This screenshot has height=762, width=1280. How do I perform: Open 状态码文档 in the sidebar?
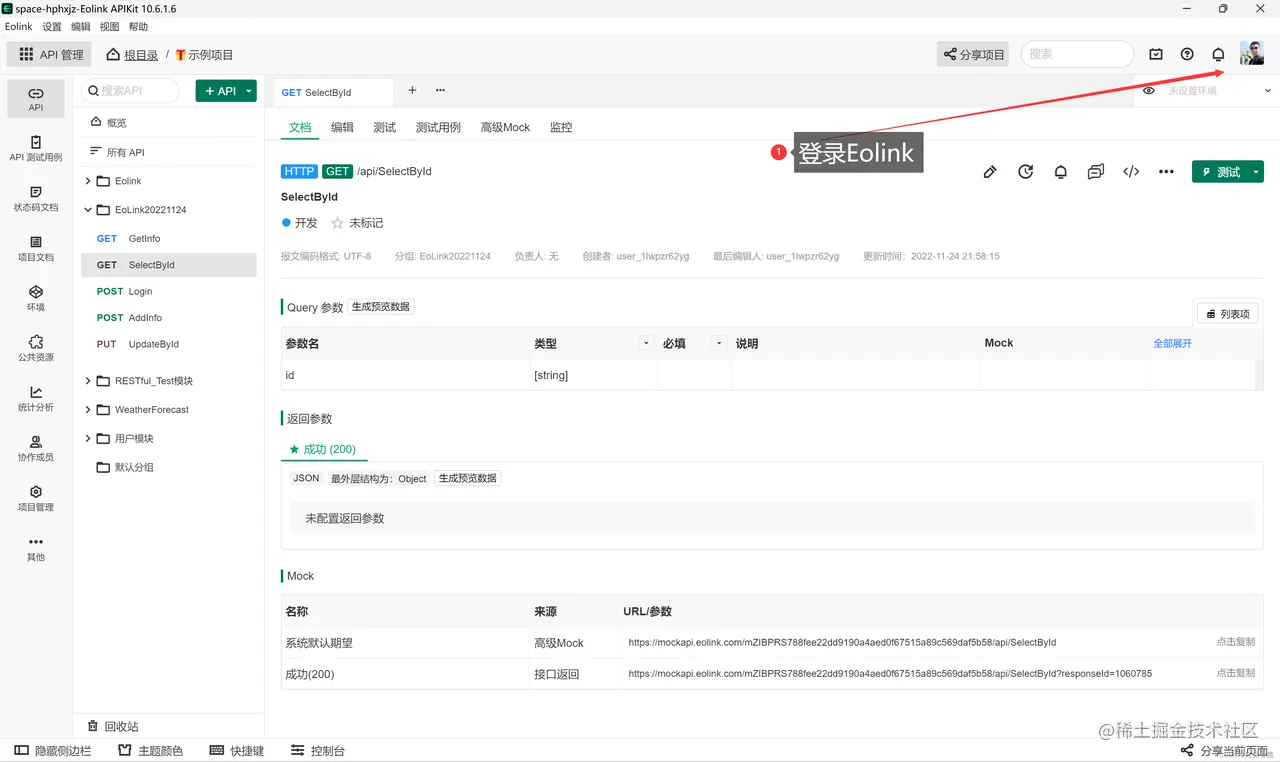36,198
